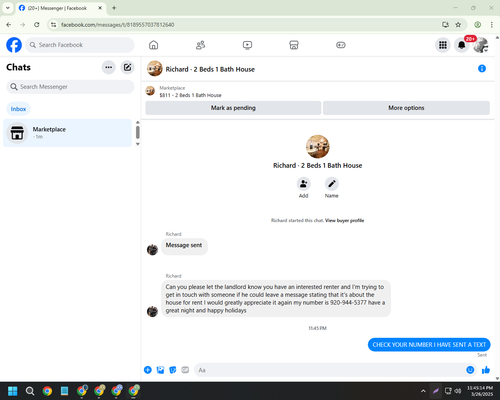Click the address bar URL
Viewport: 500px width, 400px height.
coord(117,25)
